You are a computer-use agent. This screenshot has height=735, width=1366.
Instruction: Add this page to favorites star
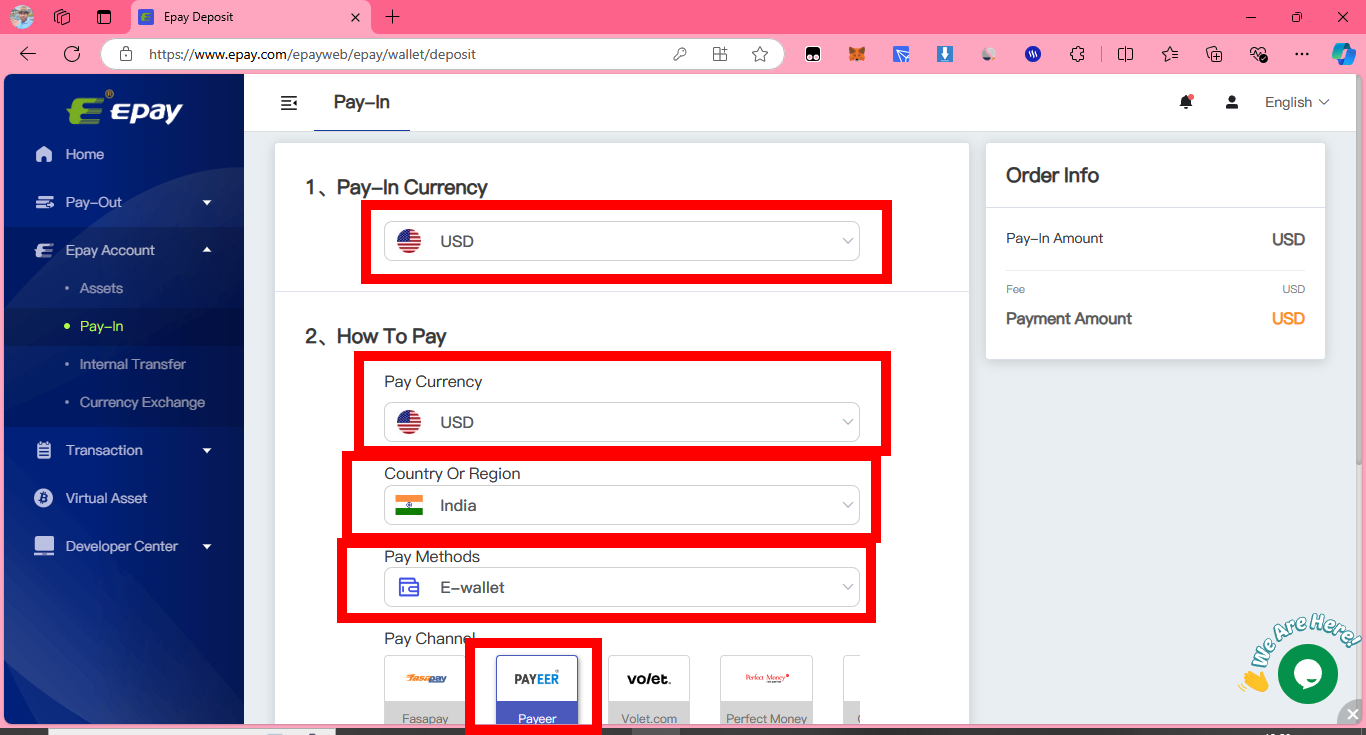760,54
